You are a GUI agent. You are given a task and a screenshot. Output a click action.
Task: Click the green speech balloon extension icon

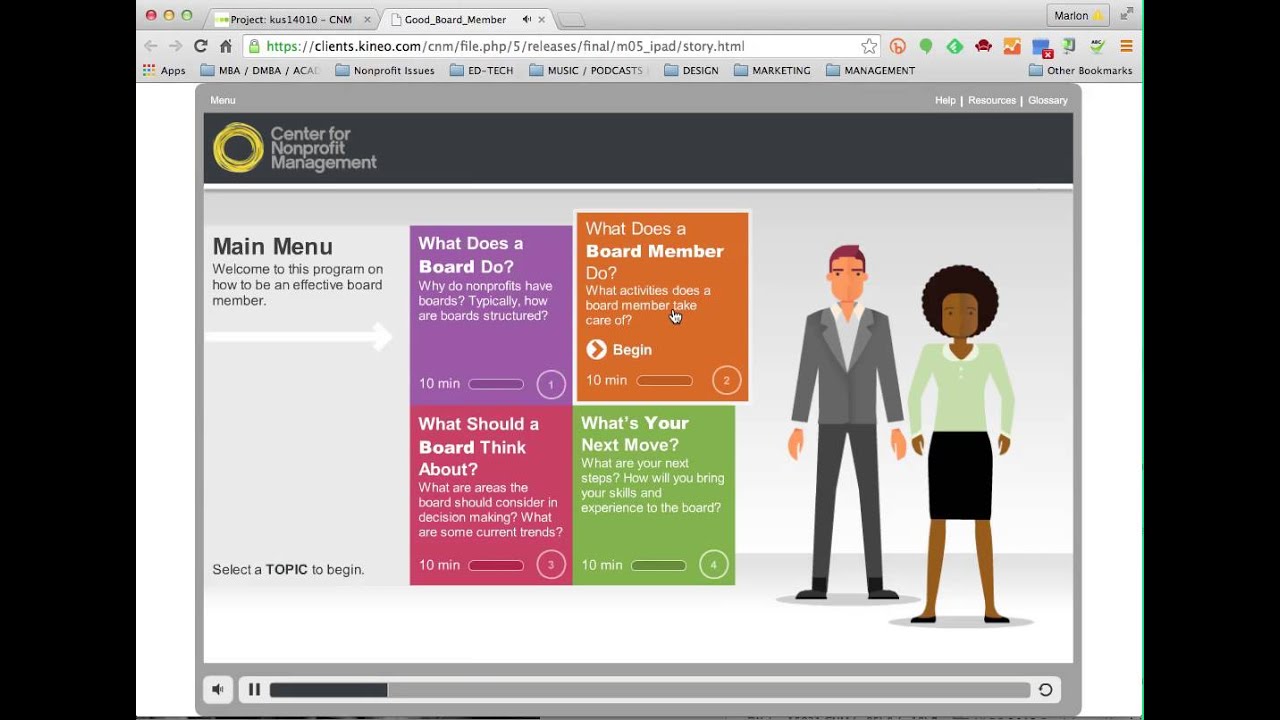coord(926,46)
